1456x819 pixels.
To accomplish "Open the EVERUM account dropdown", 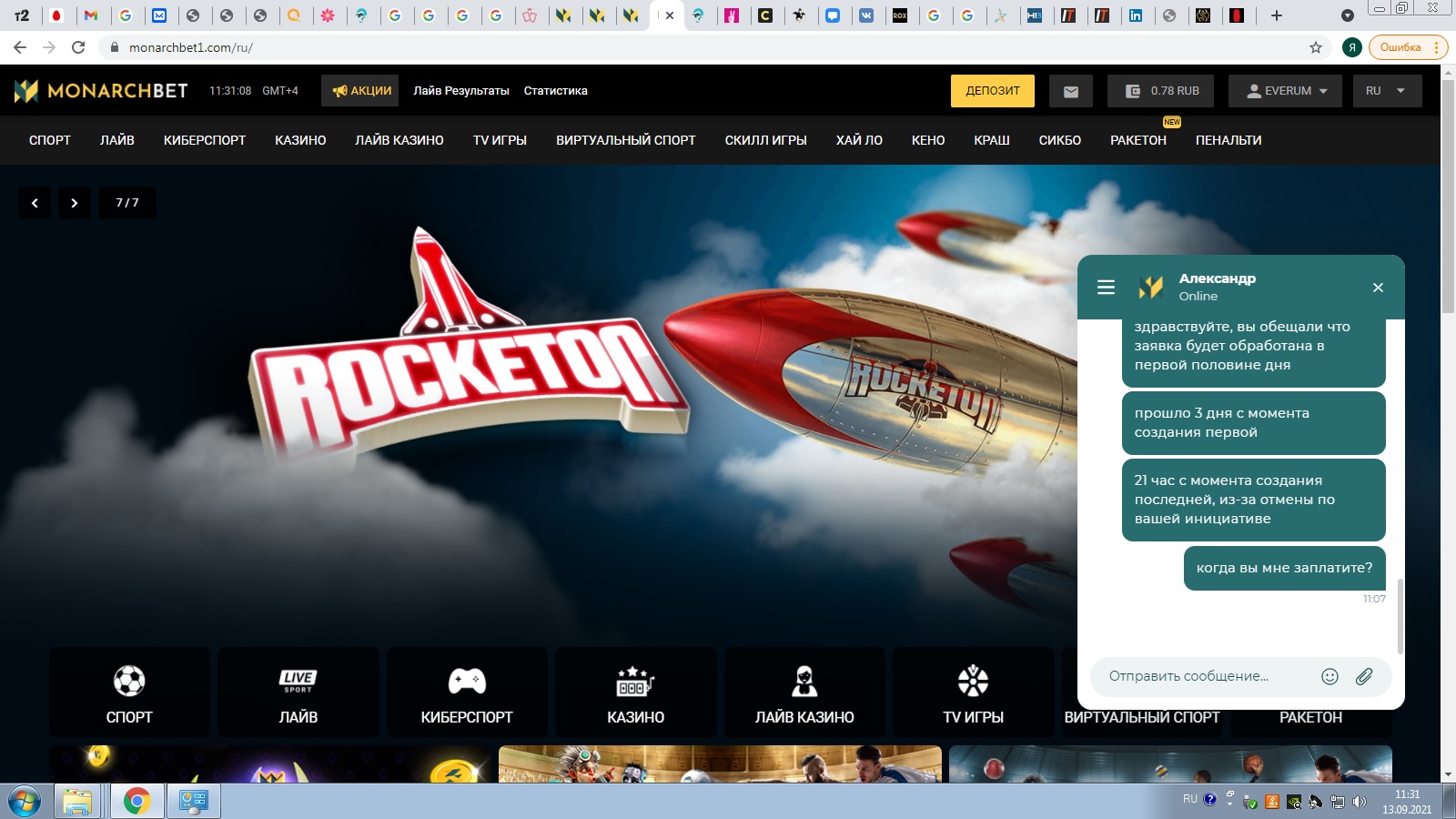I will [1287, 91].
